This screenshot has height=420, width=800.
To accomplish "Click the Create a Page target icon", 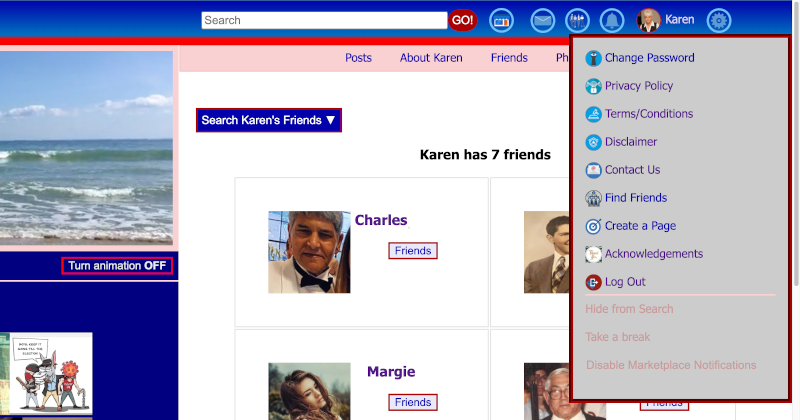I will 593,226.
